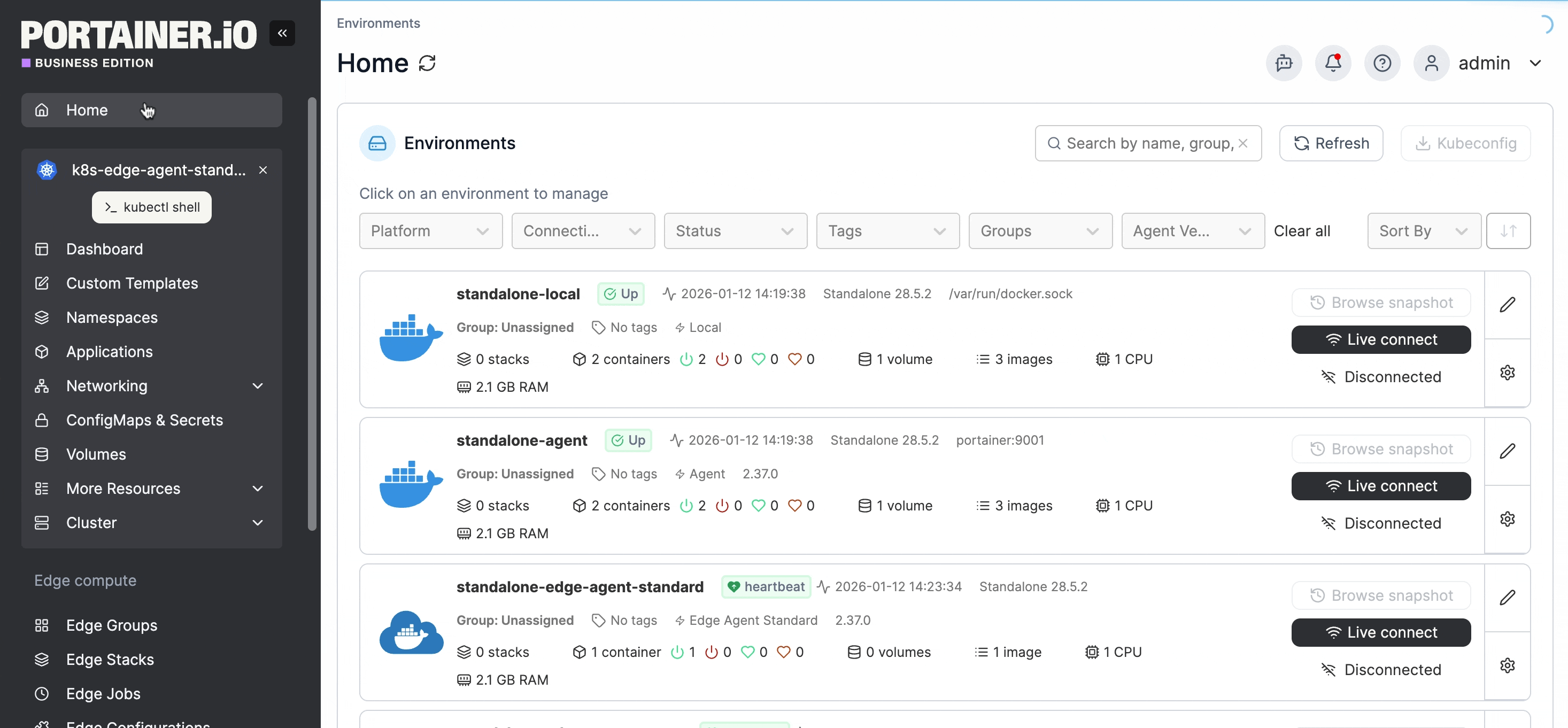Toggle the sort order direction button

1508,231
